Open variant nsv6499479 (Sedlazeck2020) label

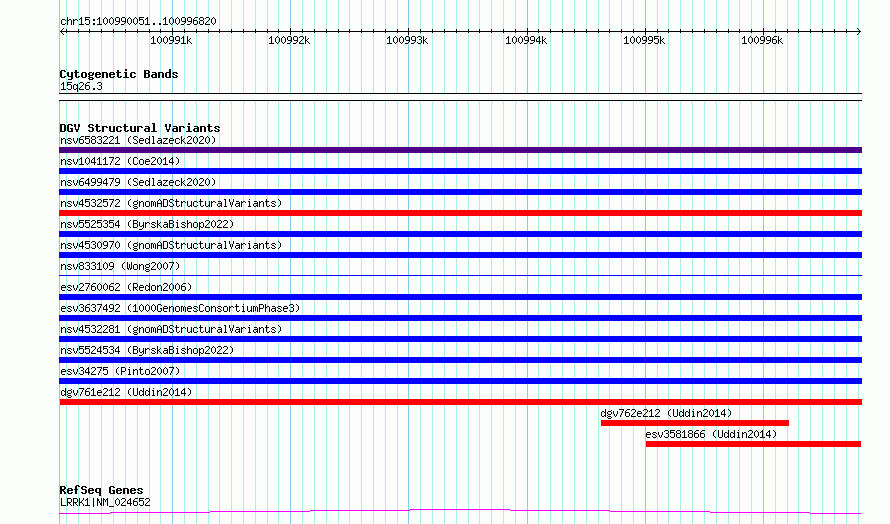pos(138,182)
